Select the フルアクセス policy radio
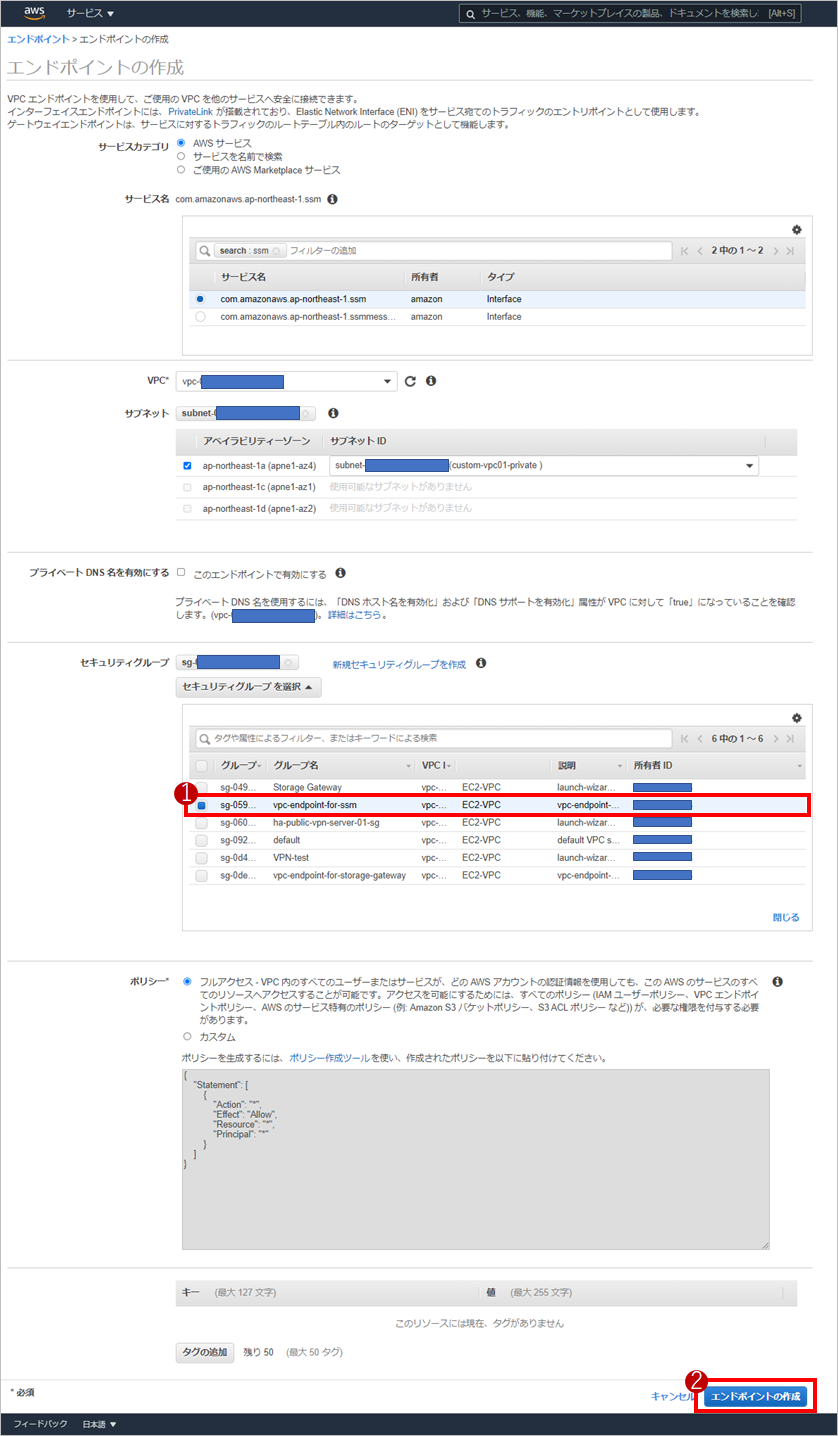This screenshot has width=838, height=1436. click(x=187, y=983)
